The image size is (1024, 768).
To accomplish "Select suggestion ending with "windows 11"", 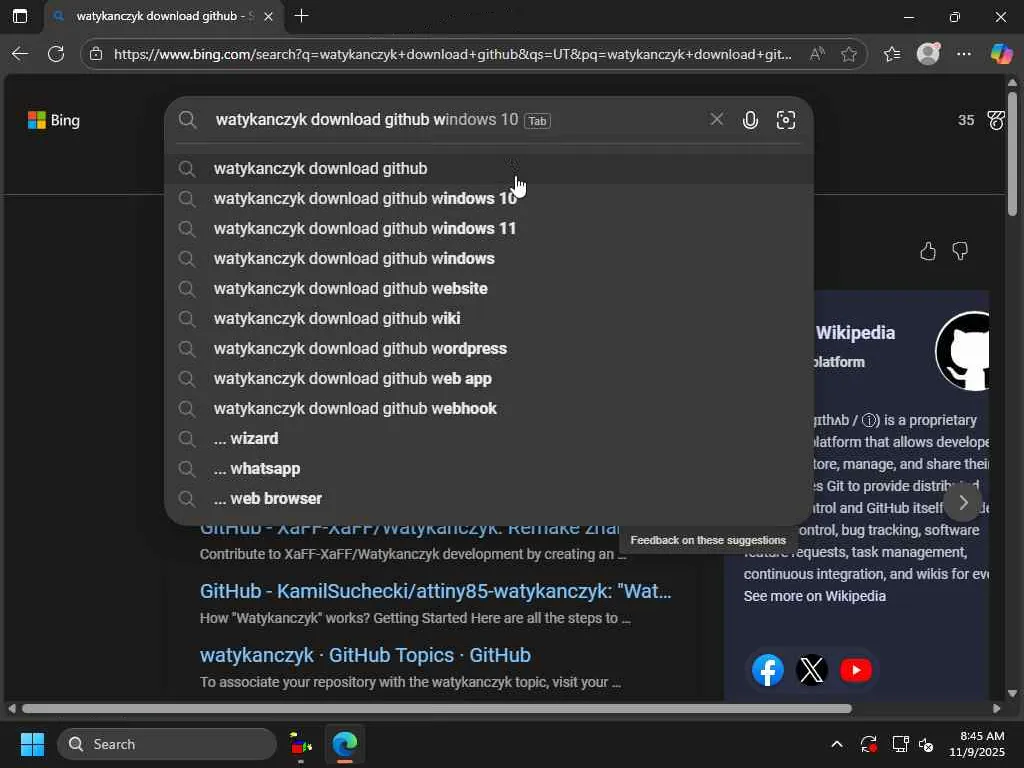I will click(489, 229).
